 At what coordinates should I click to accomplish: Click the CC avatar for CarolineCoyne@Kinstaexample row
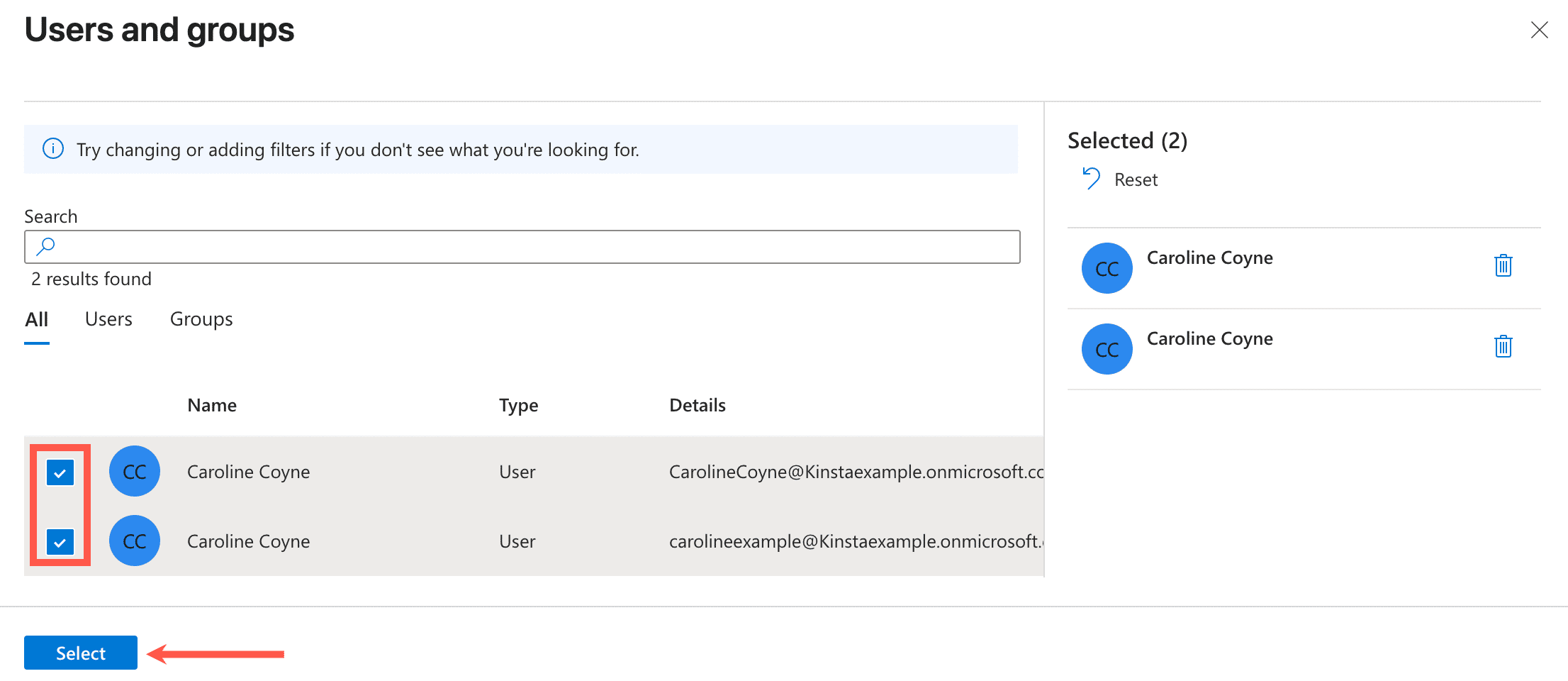click(134, 471)
